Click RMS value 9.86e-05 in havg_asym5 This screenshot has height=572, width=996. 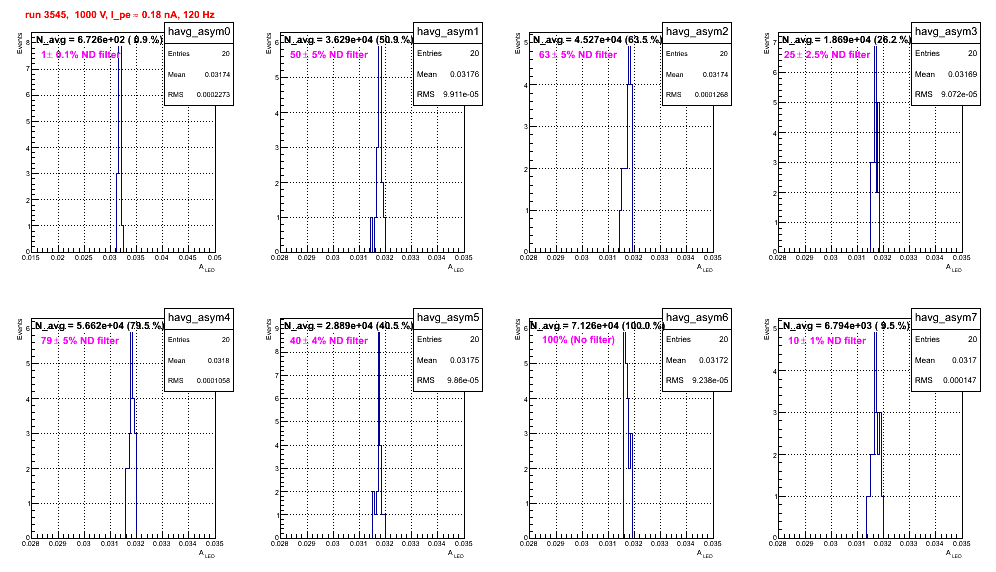pyautogui.click(x=462, y=381)
